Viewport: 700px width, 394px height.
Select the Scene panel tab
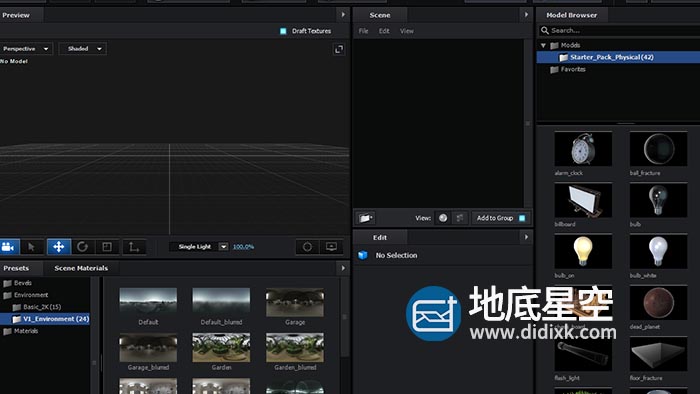click(x=380, y=15)
